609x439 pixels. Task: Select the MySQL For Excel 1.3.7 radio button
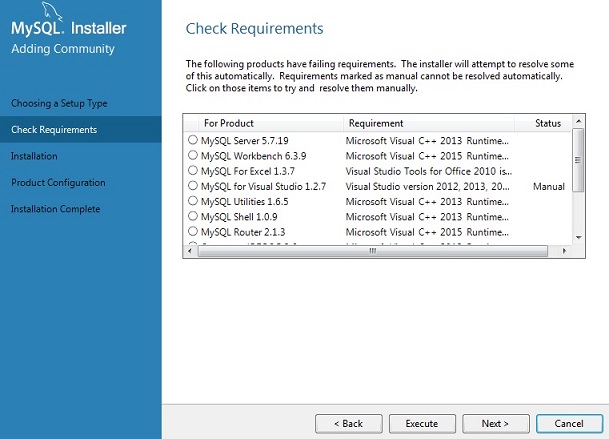193,170
